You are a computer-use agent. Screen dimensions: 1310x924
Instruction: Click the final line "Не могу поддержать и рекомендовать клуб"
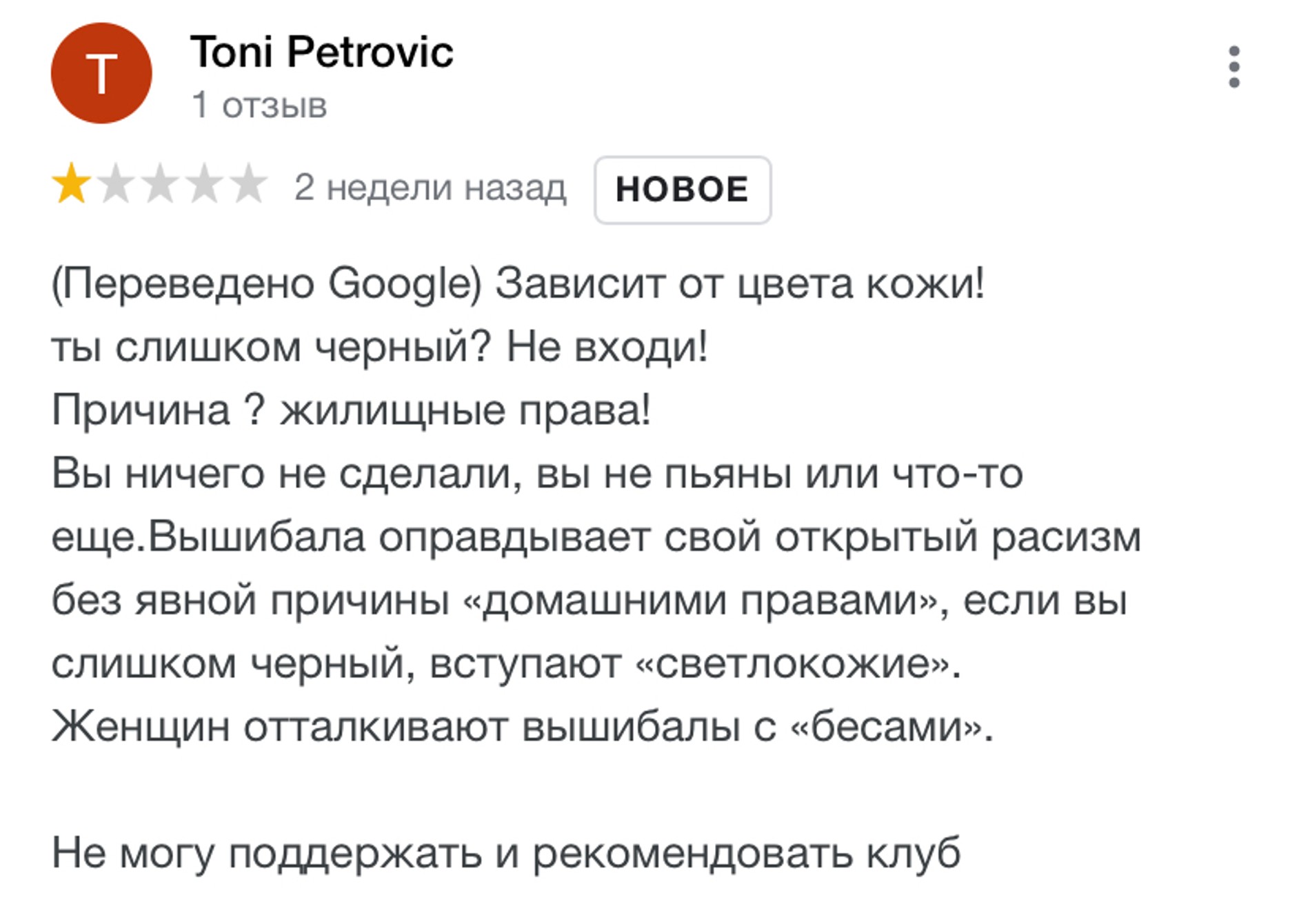tap(506, 853)
